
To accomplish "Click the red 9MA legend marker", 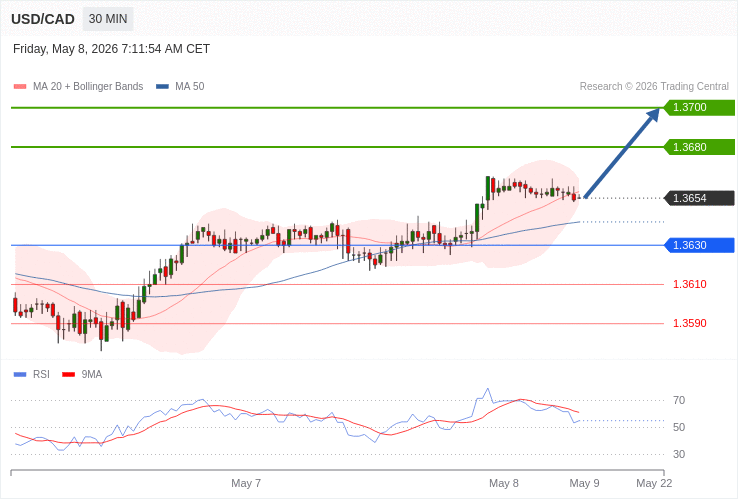I will coord(69,375).
